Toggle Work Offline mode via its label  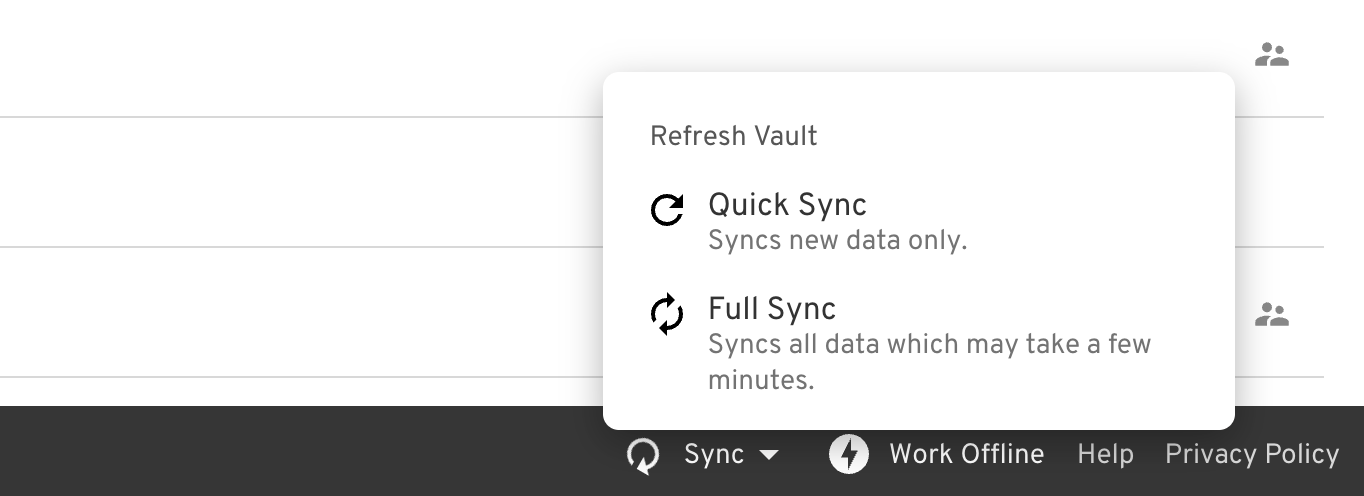(x=966, y=455)
